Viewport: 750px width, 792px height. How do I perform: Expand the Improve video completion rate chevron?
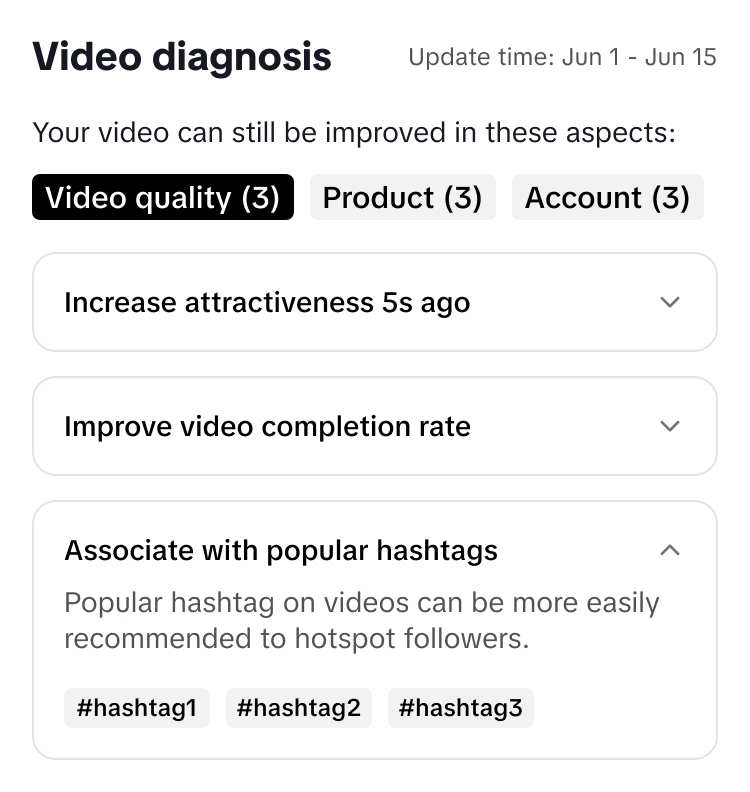(670, 426)
